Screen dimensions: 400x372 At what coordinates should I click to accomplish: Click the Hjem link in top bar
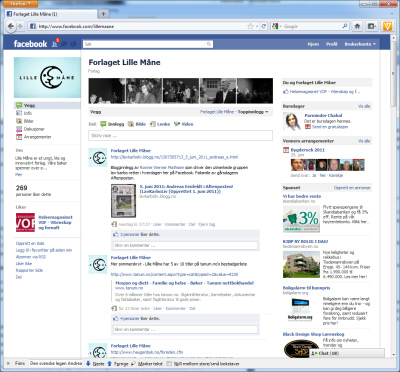click(x=313, y=44)
